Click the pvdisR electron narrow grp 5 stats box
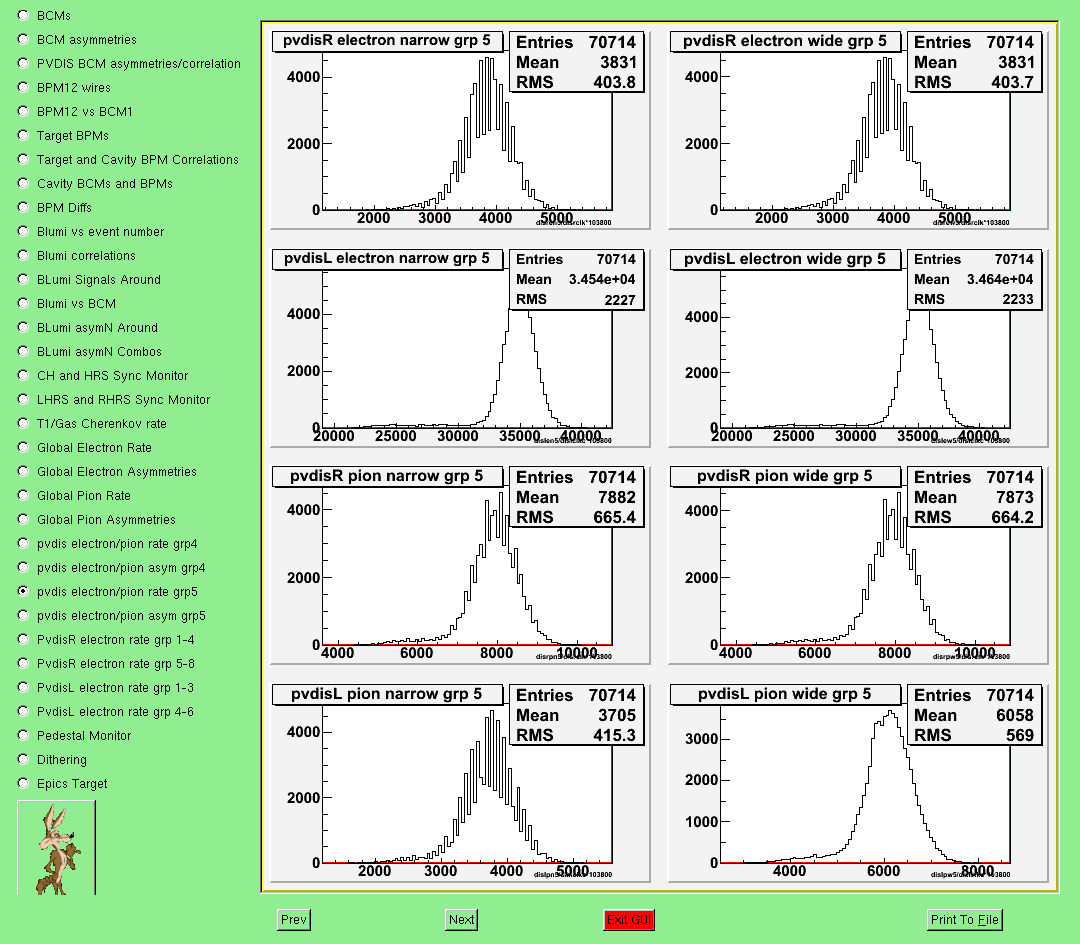 (577, 62)
